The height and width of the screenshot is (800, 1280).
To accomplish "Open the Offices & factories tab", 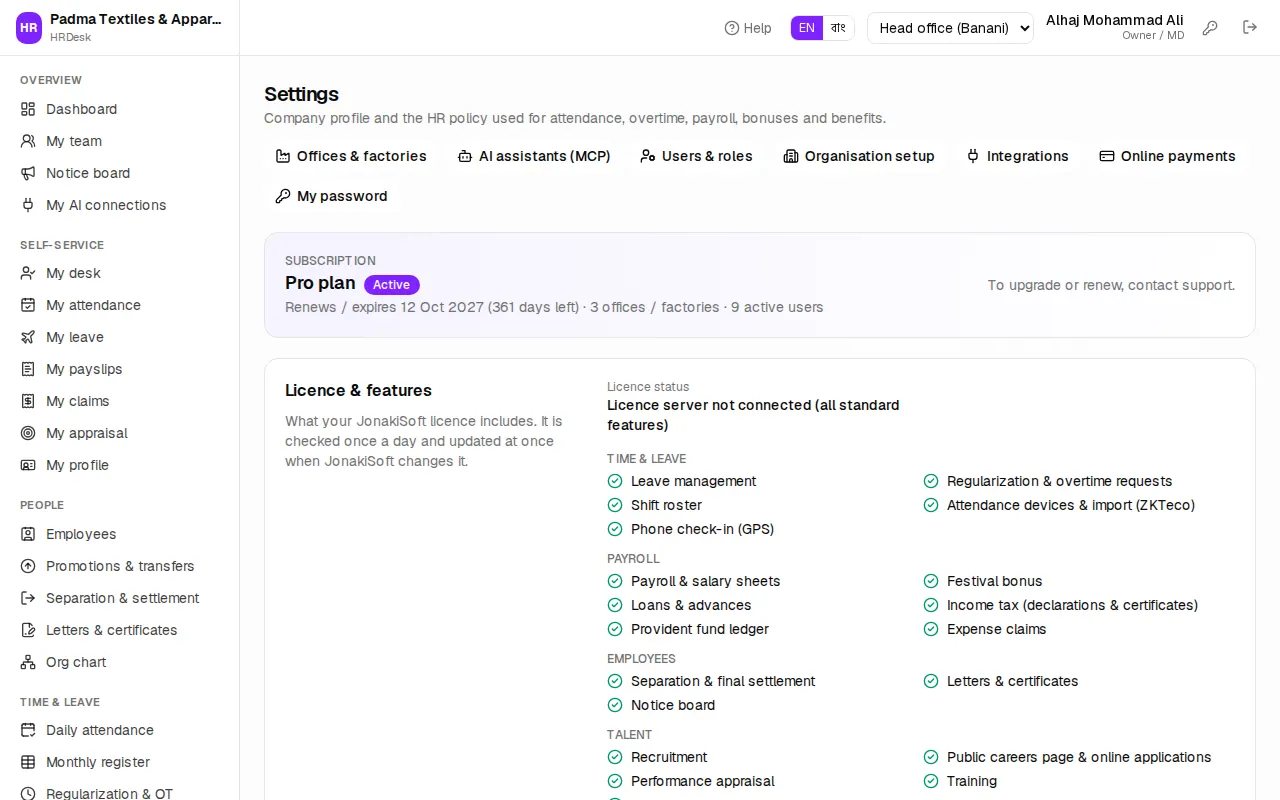I will pyautogui.click(x=351, y=156).
